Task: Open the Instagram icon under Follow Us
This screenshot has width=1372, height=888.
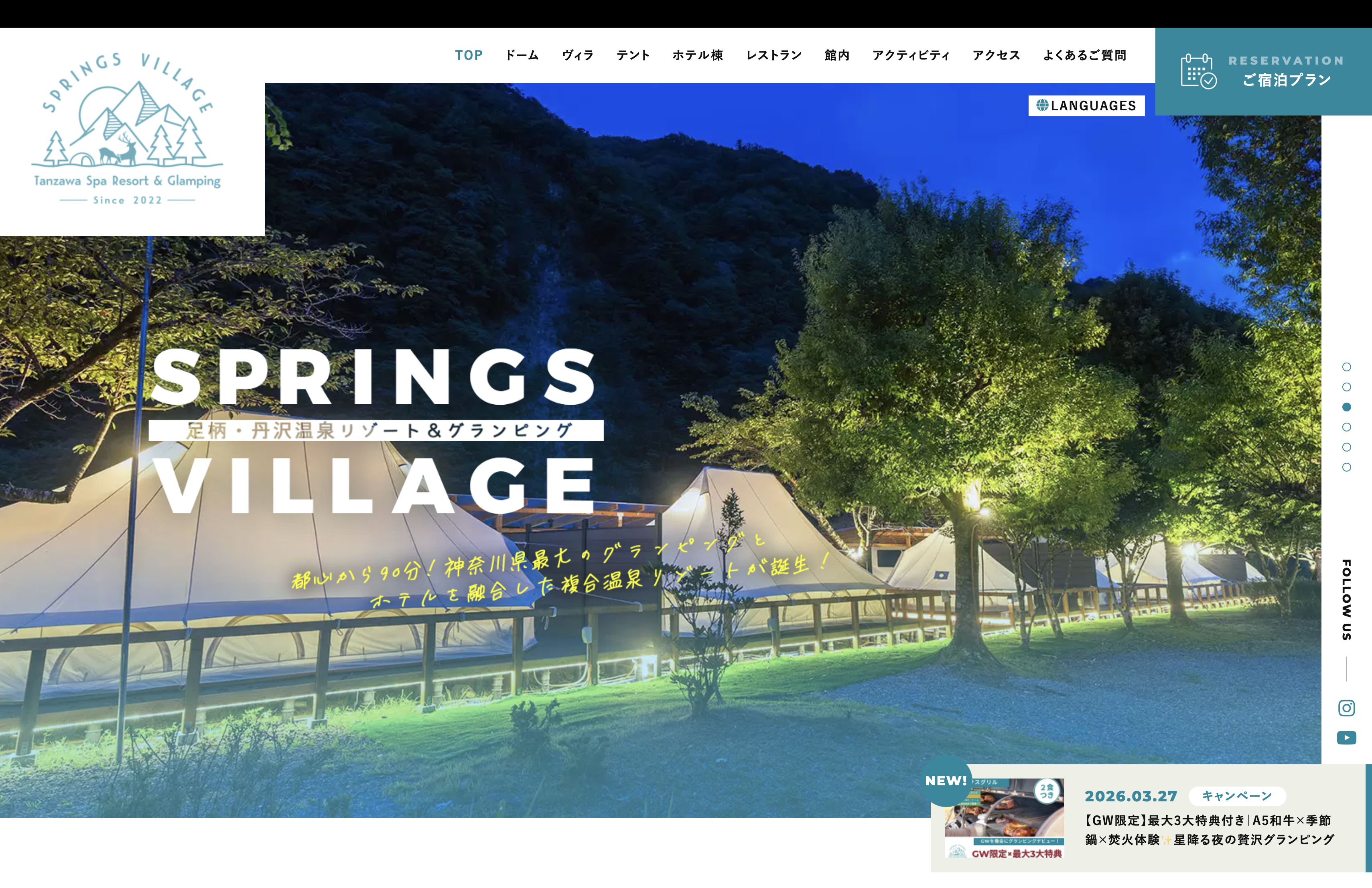Action: [x=1346, y=708]
